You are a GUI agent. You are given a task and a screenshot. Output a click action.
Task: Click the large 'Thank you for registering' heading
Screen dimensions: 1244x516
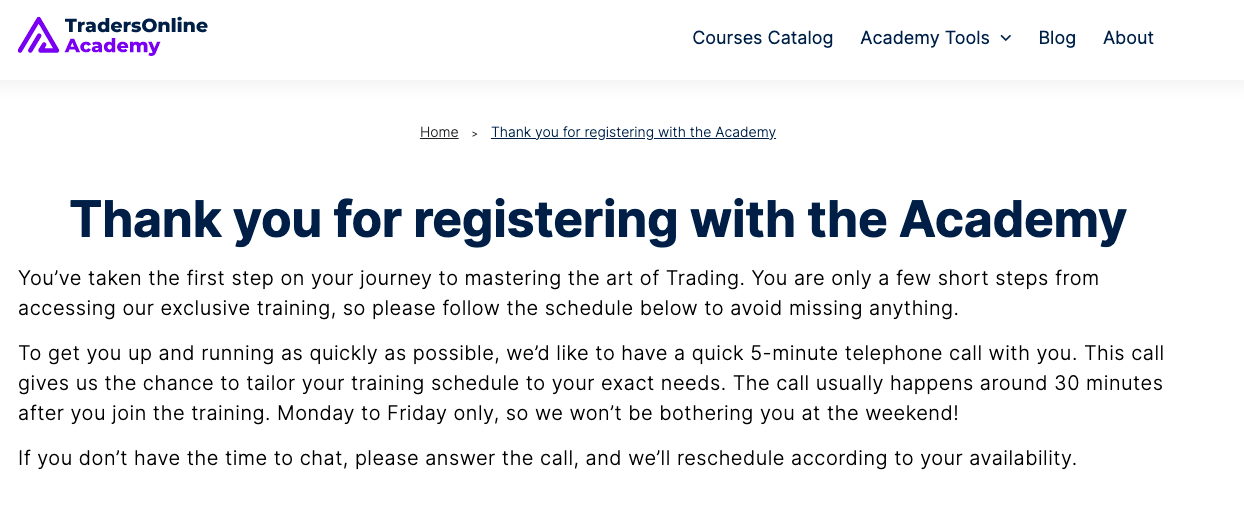pyautogui.click(x=598, y=218)
